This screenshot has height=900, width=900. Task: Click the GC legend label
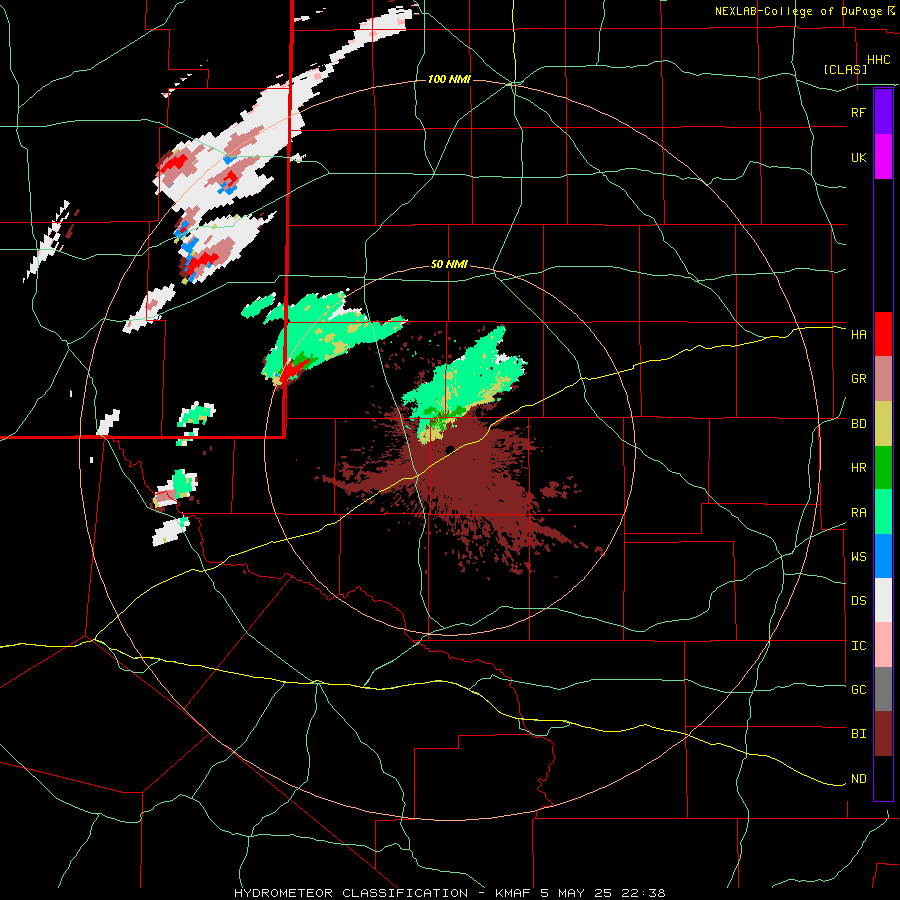tap(858, 690)
